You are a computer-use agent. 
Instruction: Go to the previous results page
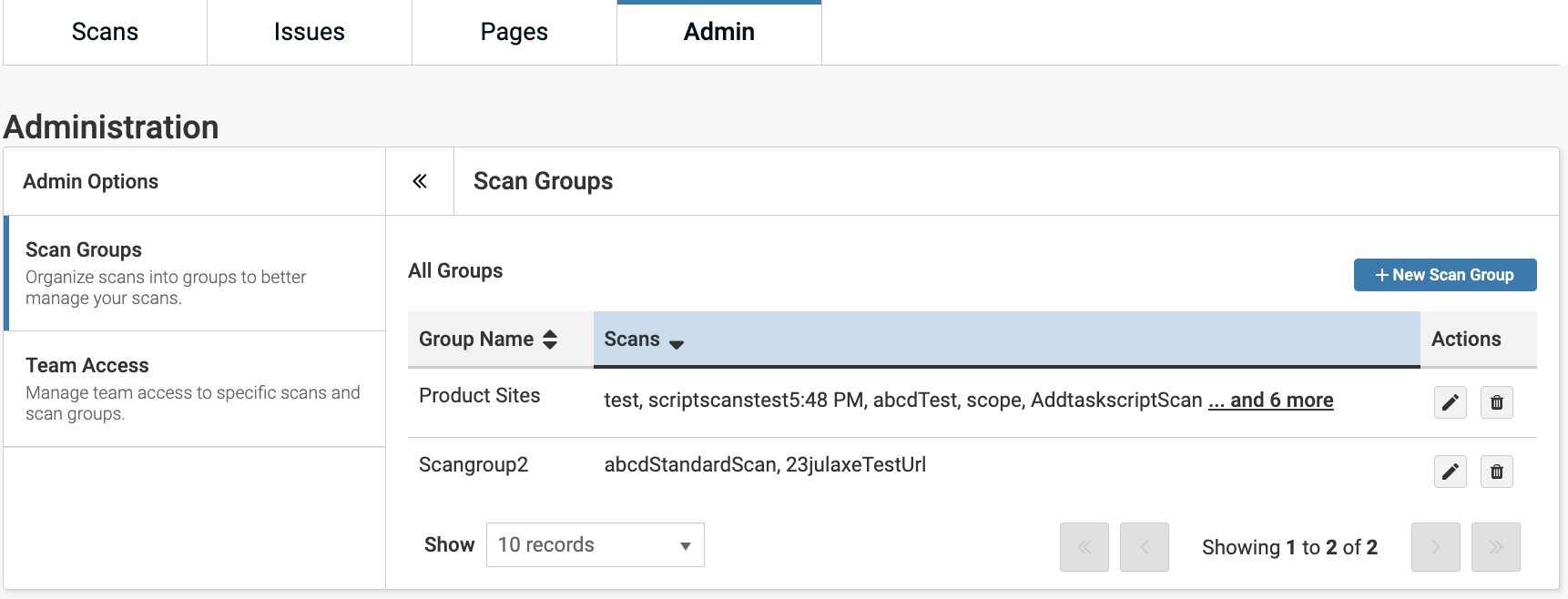[x=1144, y=547]
